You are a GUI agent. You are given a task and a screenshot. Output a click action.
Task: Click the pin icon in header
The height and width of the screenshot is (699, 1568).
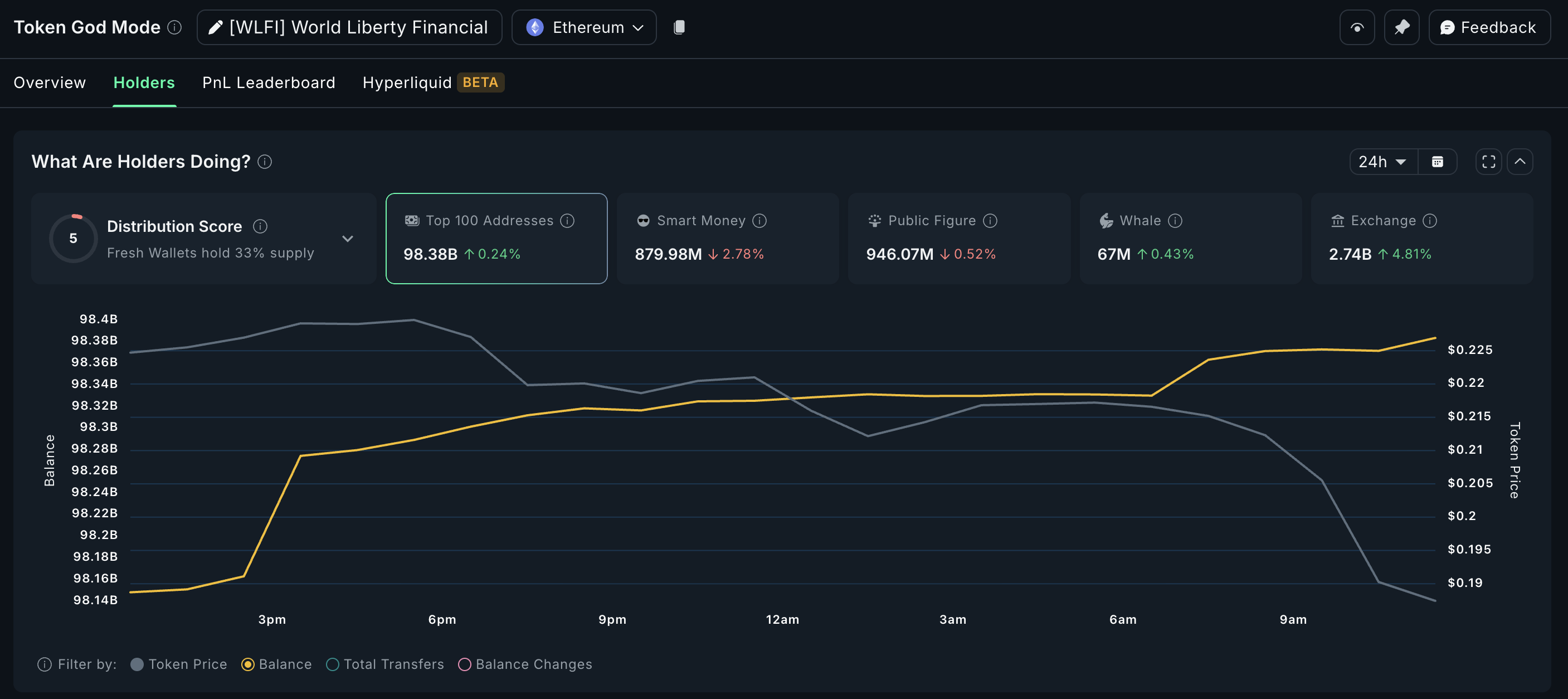(1401, 27)
